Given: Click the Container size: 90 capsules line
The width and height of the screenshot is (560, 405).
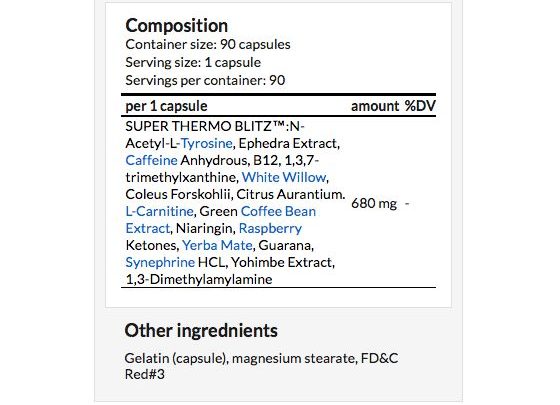Looking at the screenshot, I should (208, 45).
